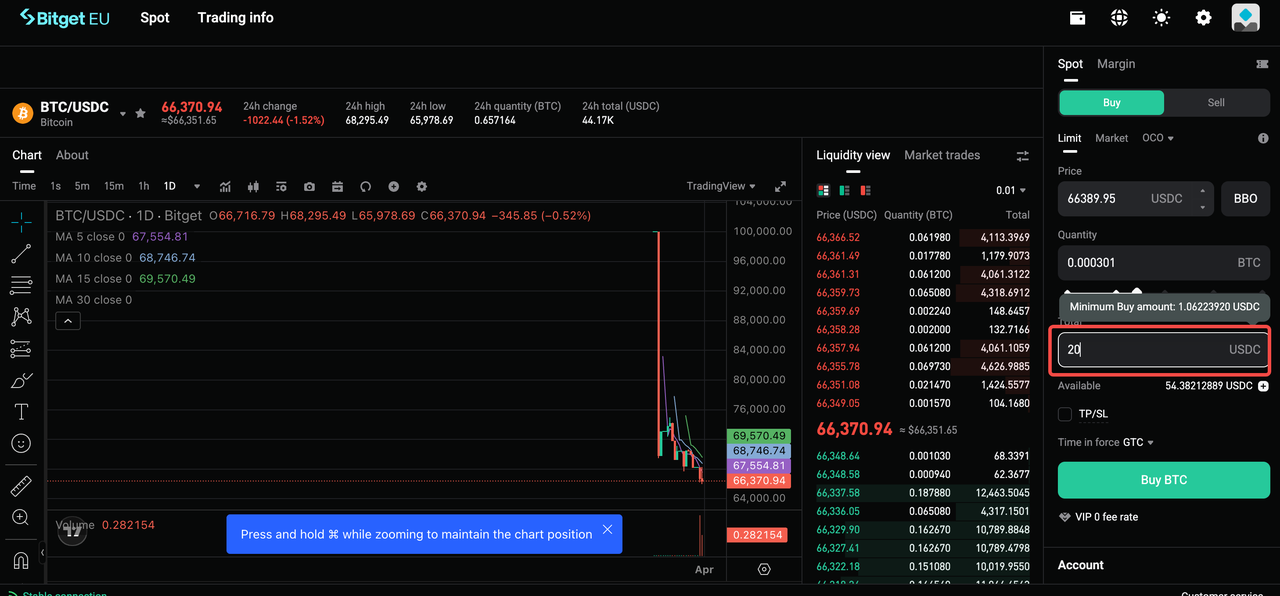Select the zoom in tool
Screen dimensions: 1280x596
pyautogui.click(x=21, y=517)
